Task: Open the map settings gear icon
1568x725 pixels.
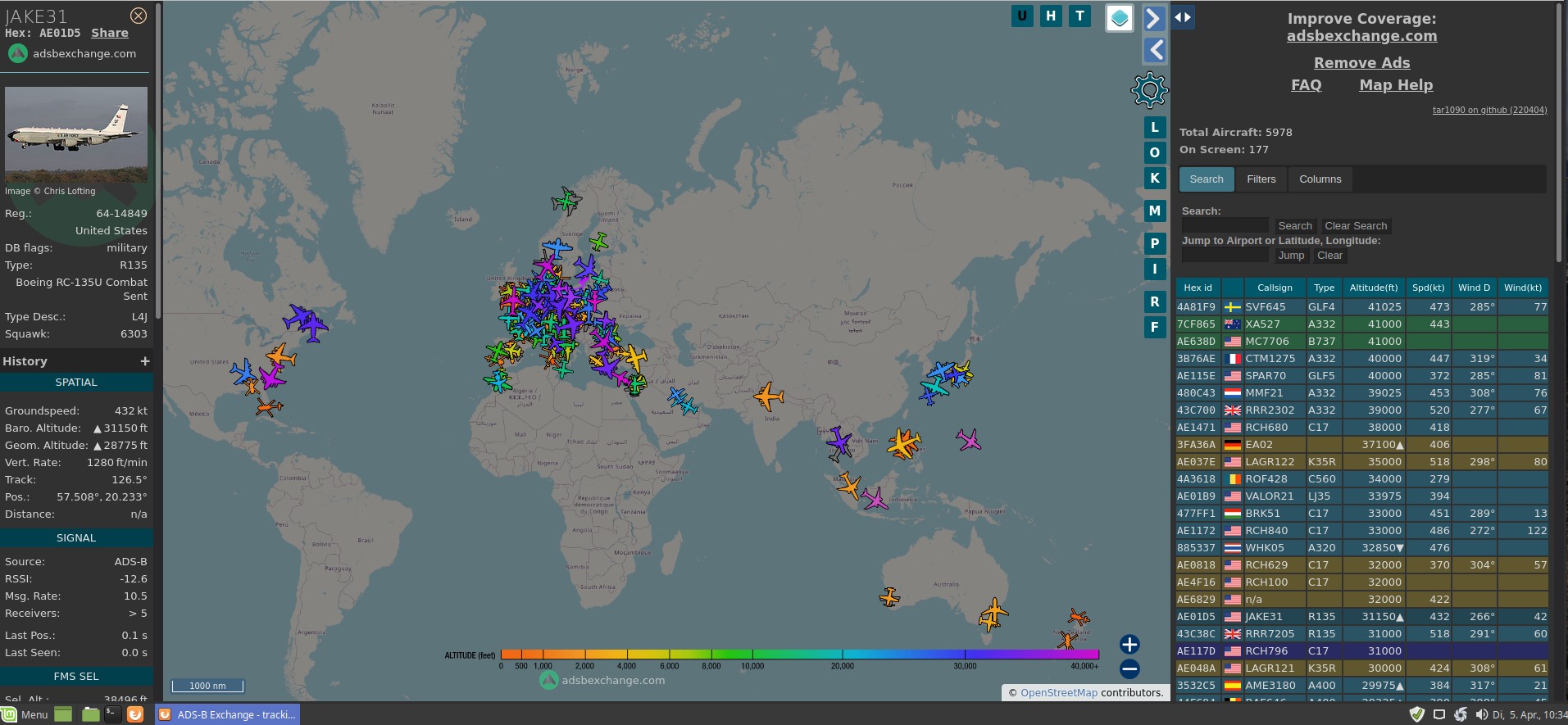Action: coord(1148,90)
